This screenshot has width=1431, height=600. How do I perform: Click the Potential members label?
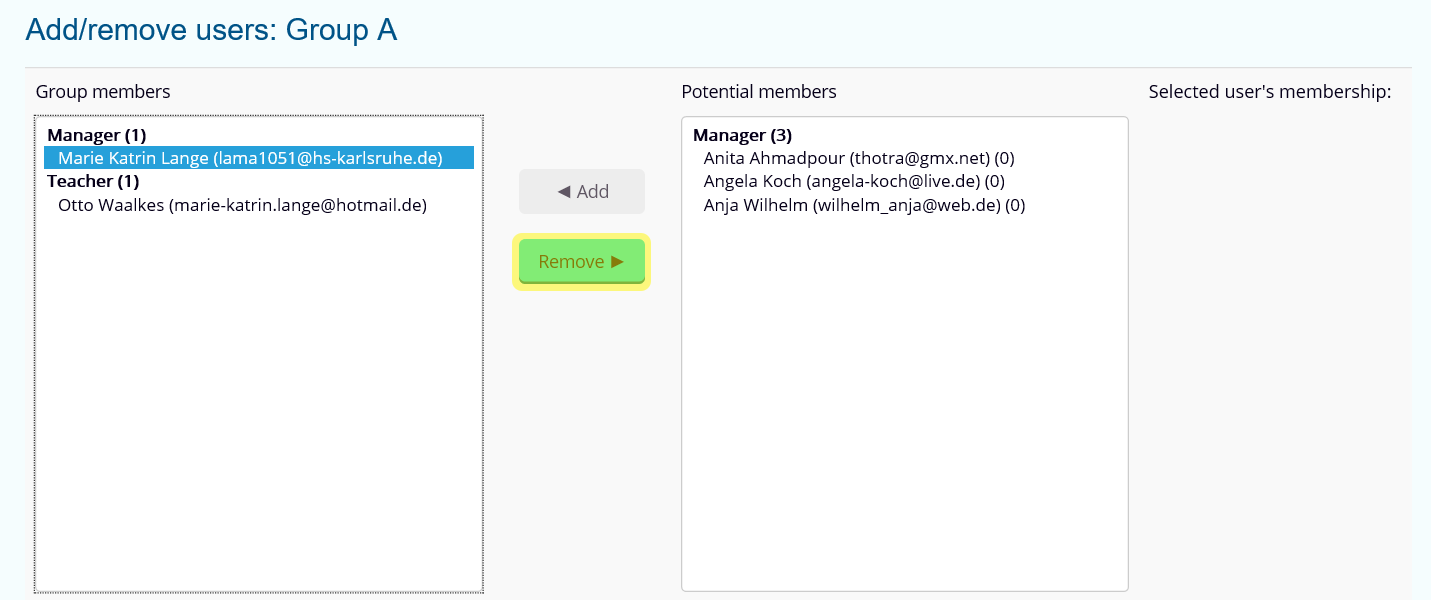[758, 92]
